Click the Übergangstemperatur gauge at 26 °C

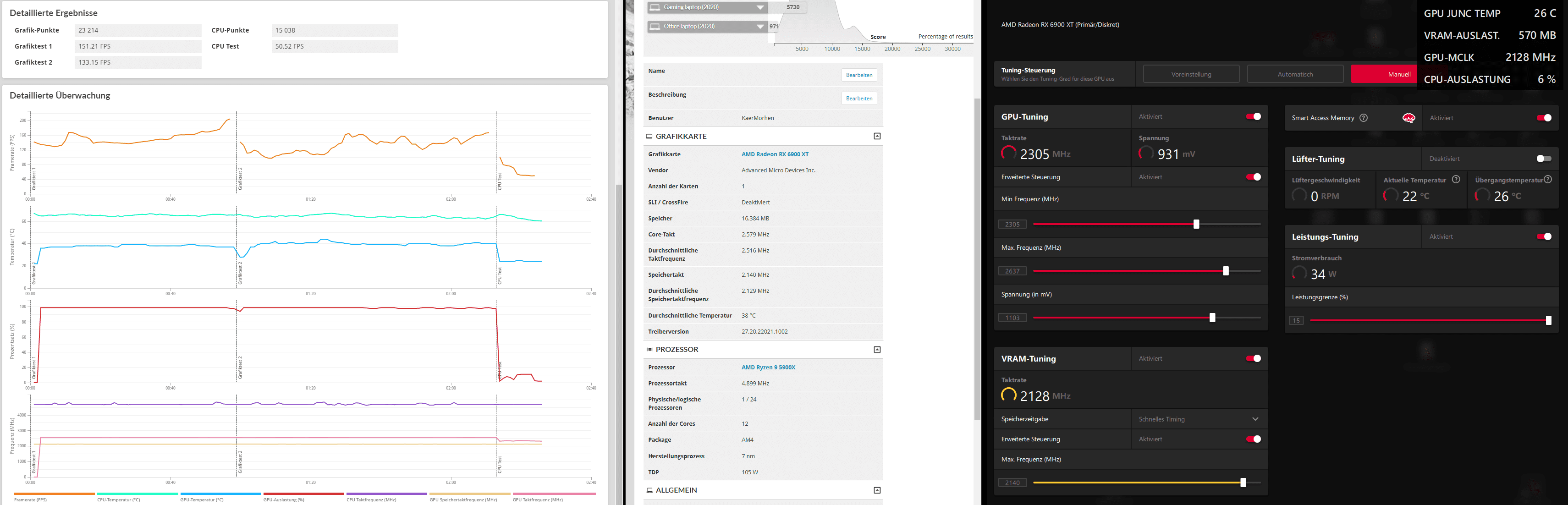point(1482,195)
